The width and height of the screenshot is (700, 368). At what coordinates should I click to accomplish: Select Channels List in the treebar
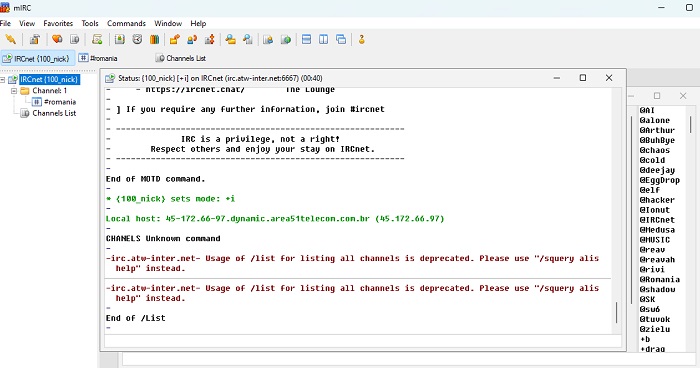click(54, 113)
